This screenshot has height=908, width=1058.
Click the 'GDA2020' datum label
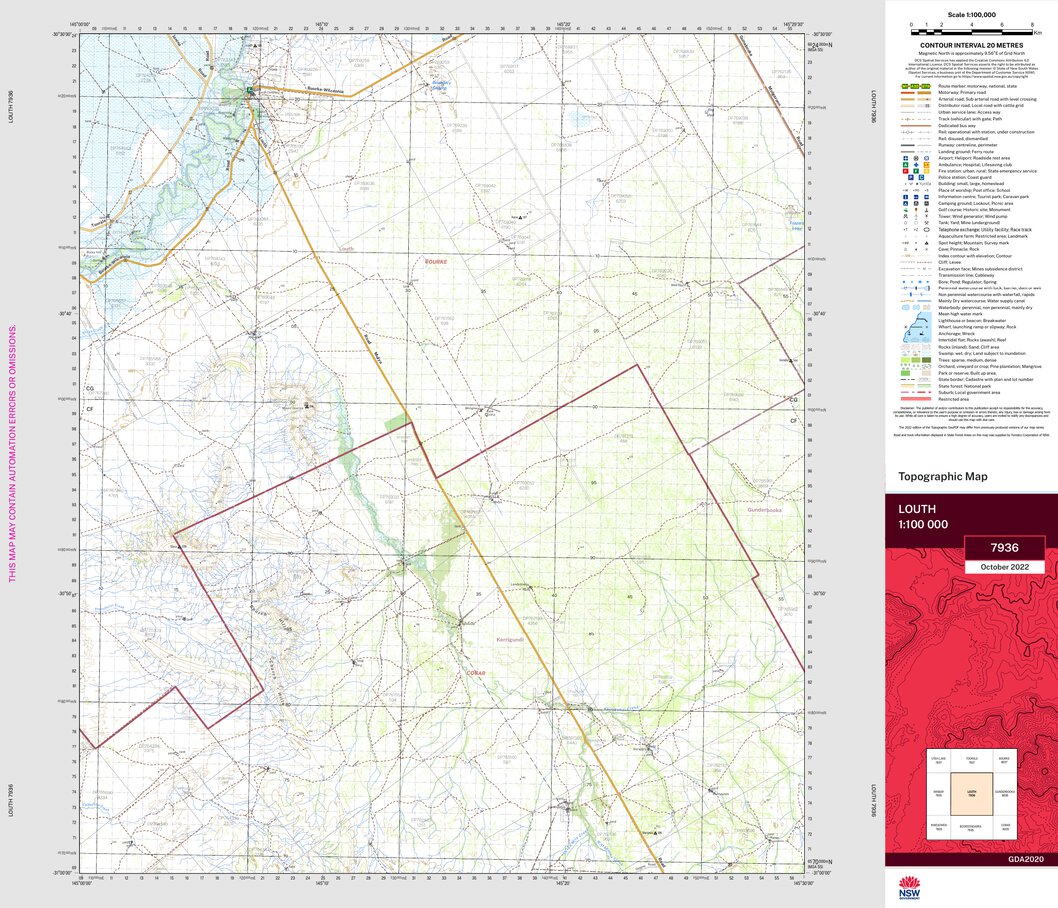[1026, 859]
